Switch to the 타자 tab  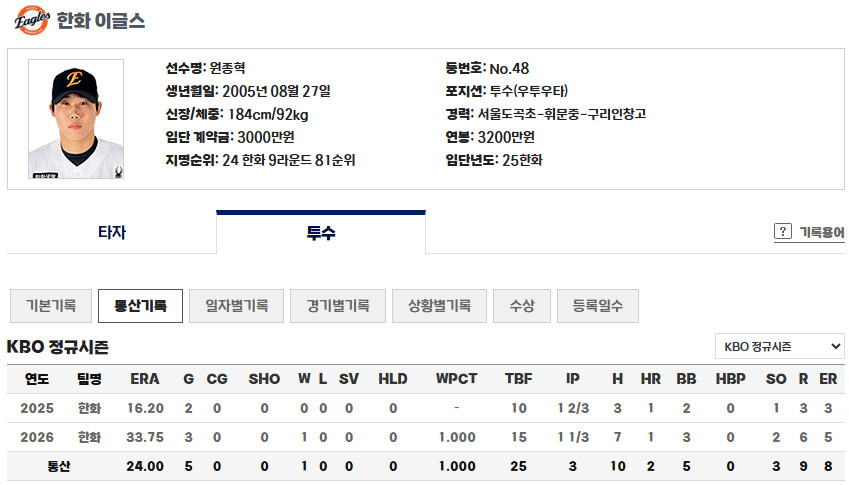coord(112,232)
